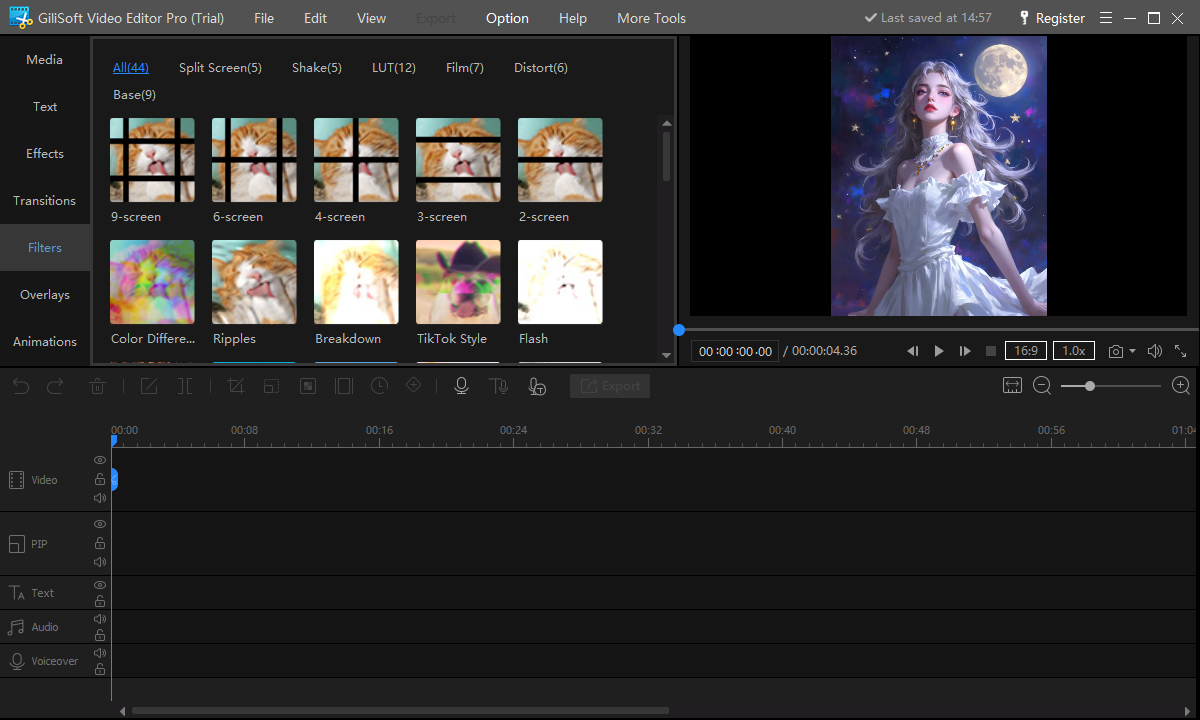Click the filters list scroll-down arrow
1200x720 pixels.
point(667,355)
